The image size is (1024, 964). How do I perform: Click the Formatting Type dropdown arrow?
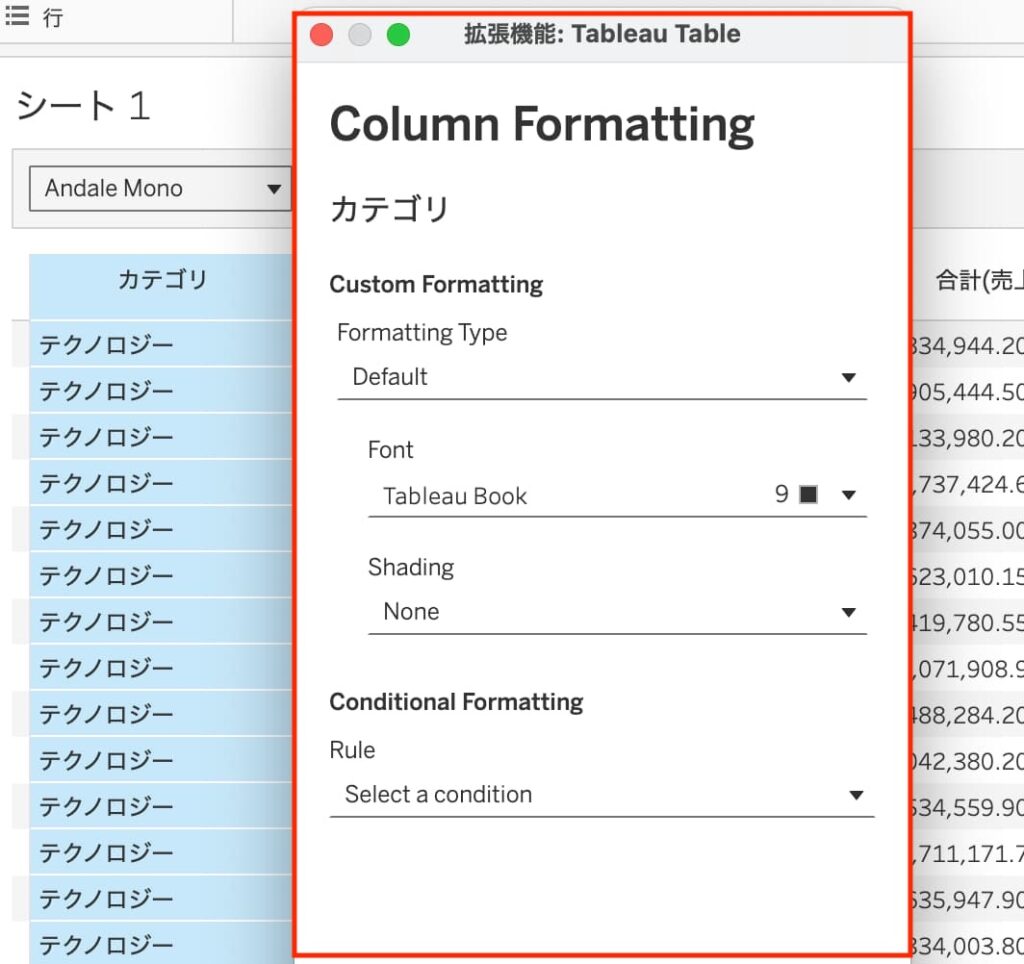coord(848,378)
